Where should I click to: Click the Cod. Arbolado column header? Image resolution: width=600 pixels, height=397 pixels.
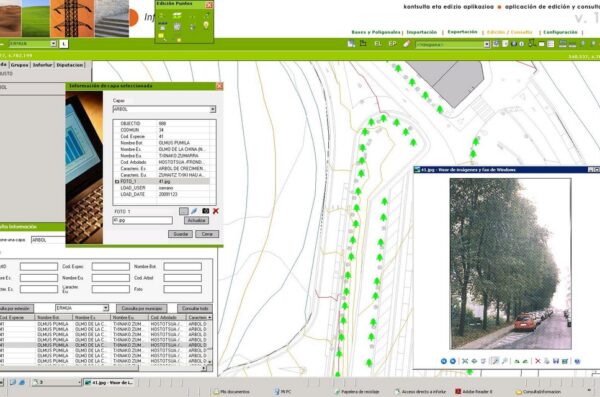click(x=167, y=317)
